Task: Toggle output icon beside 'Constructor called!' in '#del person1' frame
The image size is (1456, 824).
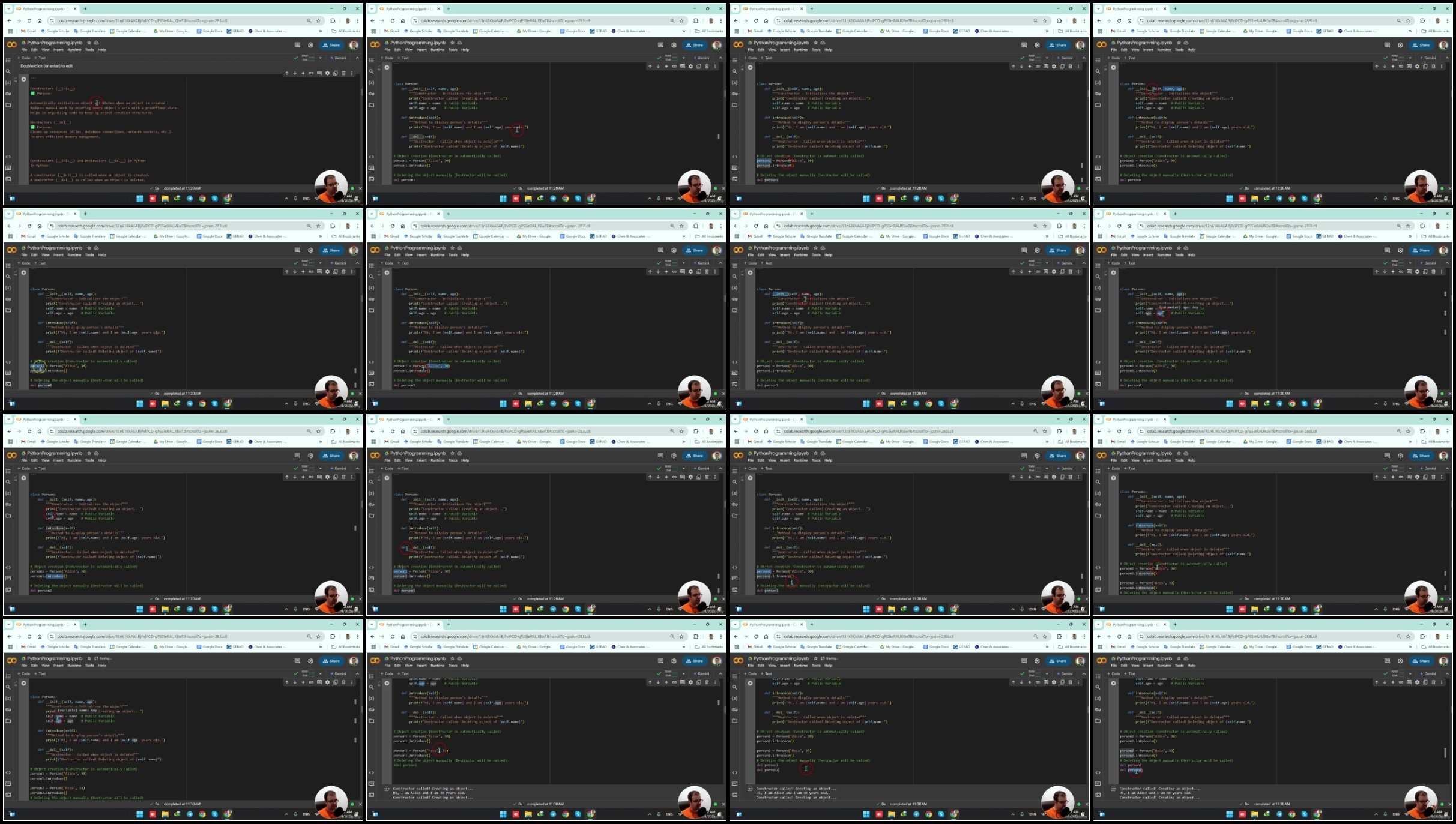Action: coord(387,789)
